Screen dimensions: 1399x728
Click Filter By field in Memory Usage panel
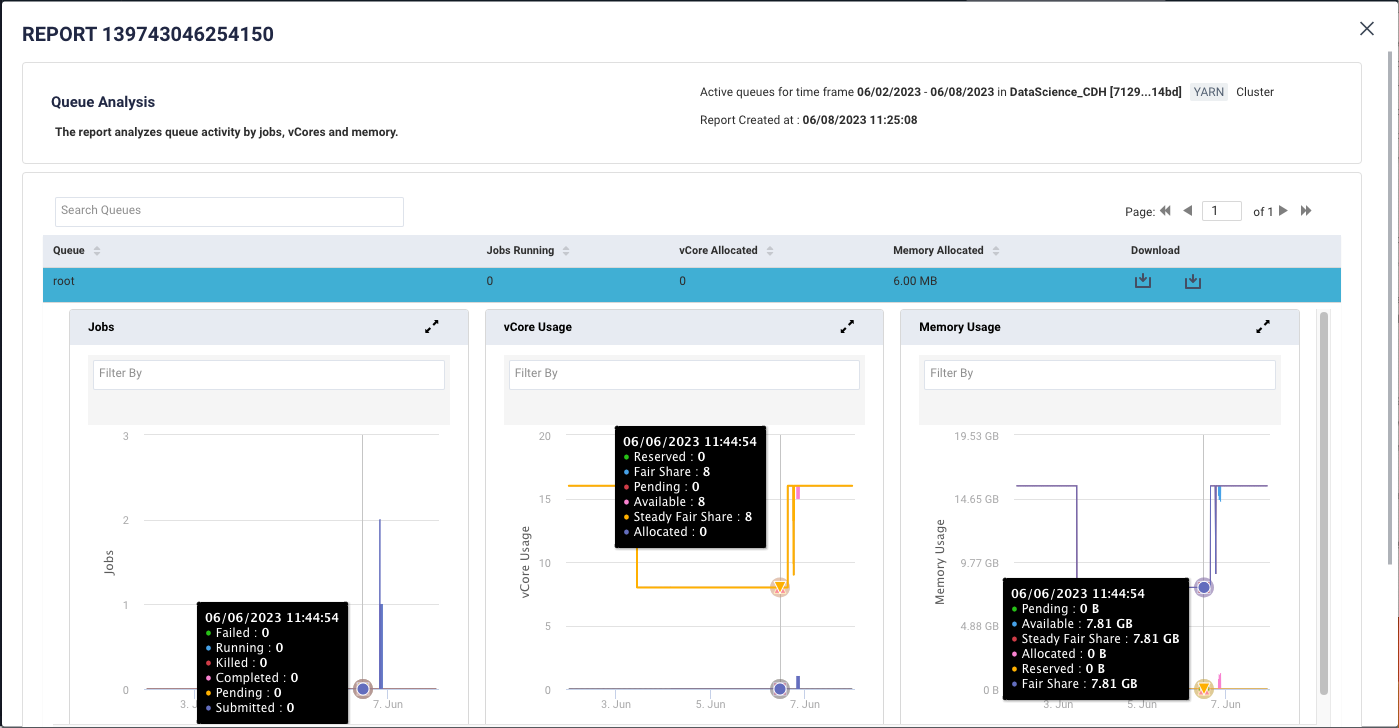[x=1100, y=374]
